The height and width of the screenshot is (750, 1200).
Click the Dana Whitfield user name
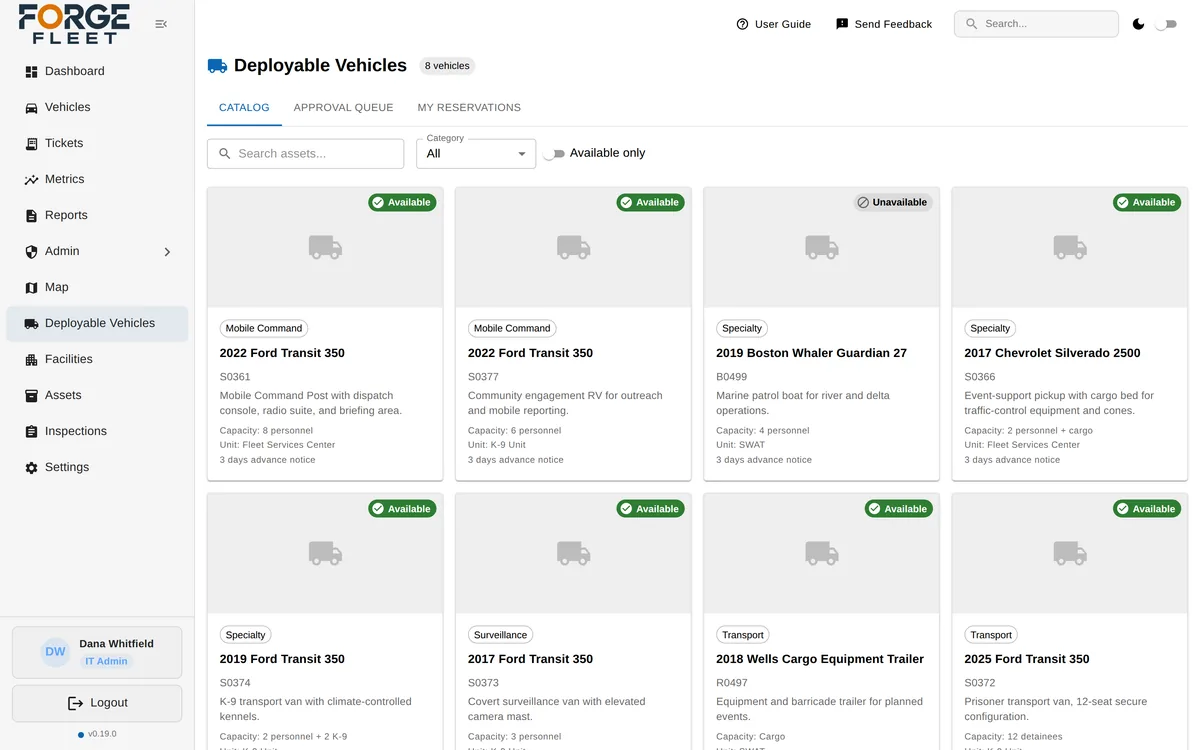tap(117, 644)
